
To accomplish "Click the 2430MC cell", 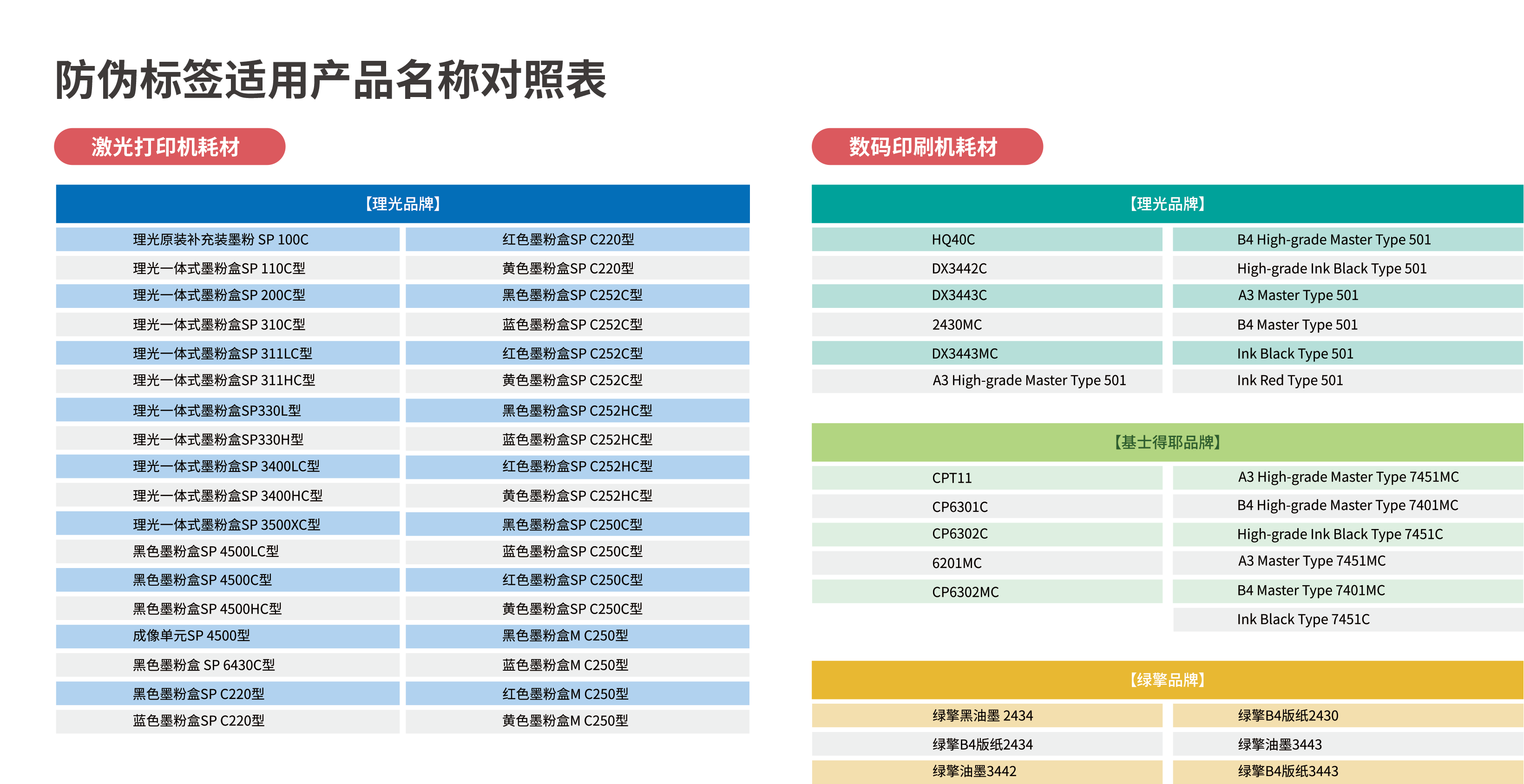I will click(x=987, y=325).
